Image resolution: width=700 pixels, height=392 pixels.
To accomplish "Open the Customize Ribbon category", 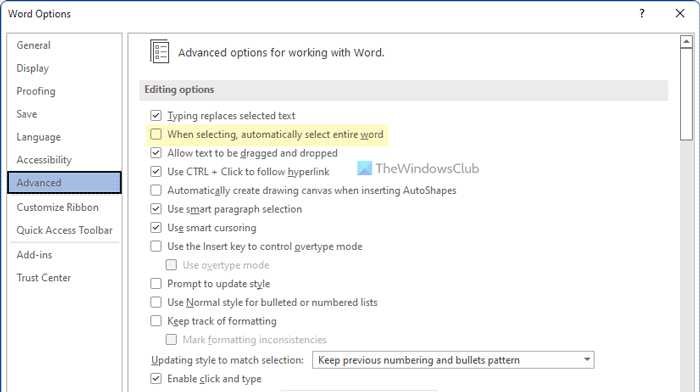I will (58, 207).
